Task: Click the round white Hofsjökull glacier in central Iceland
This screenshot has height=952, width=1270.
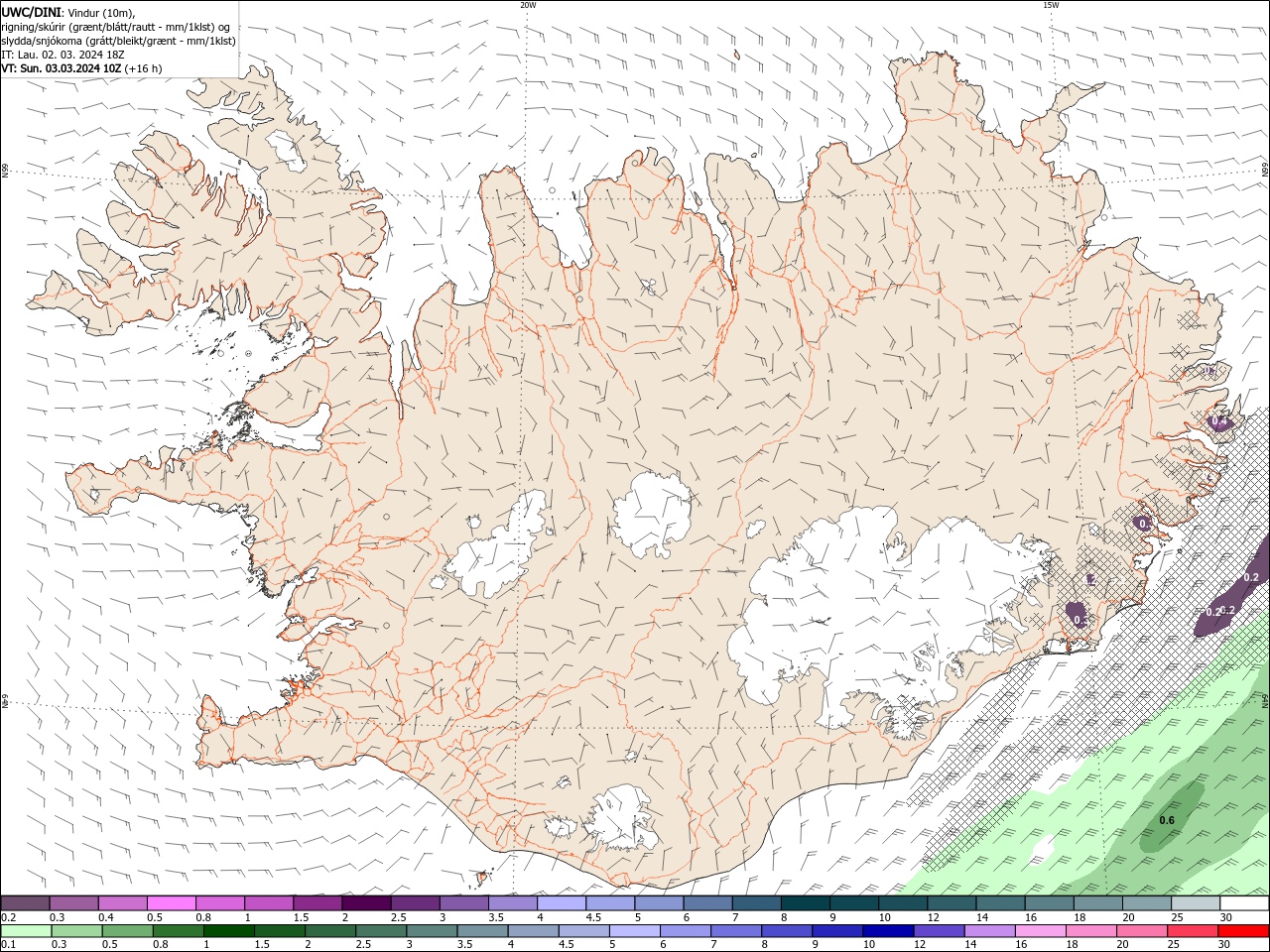Action: tap(652, 515)
